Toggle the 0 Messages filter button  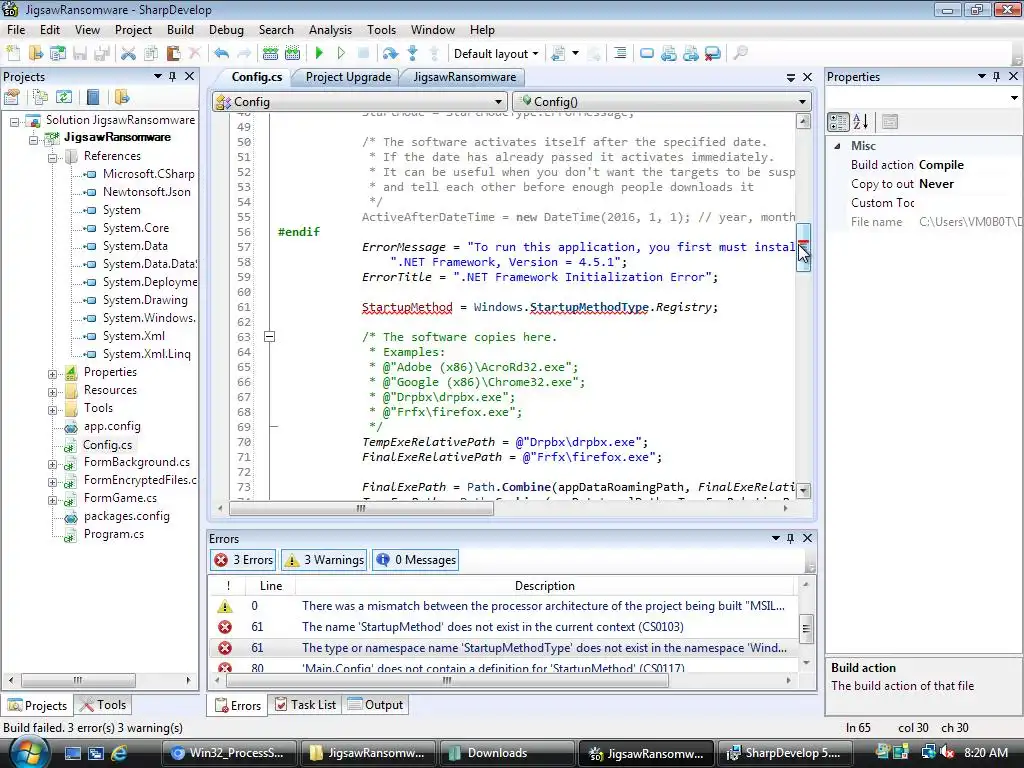[415, 560]
